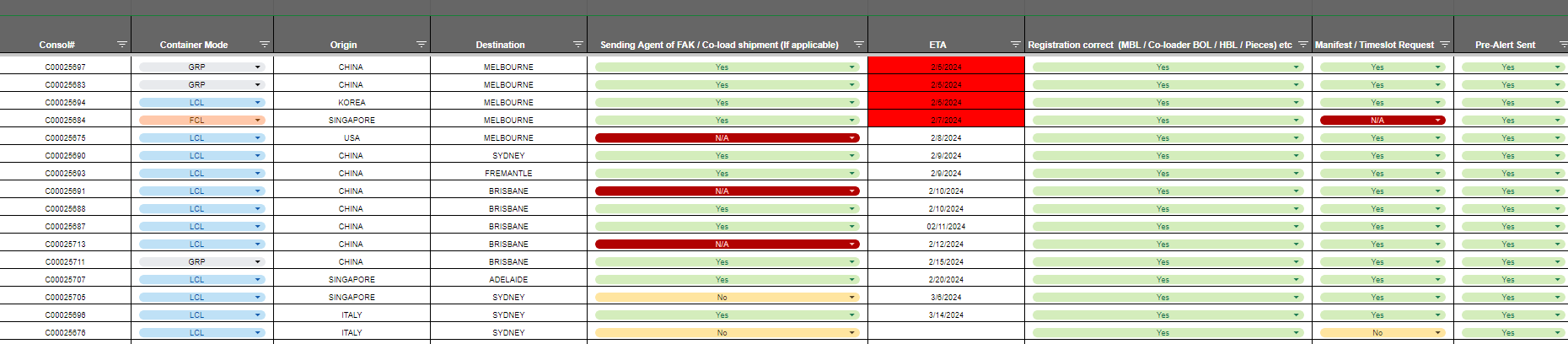Select the Consol# column header
Viewport: 1568px width, 344px height.
pyautogui.click(x=56, y=45)
